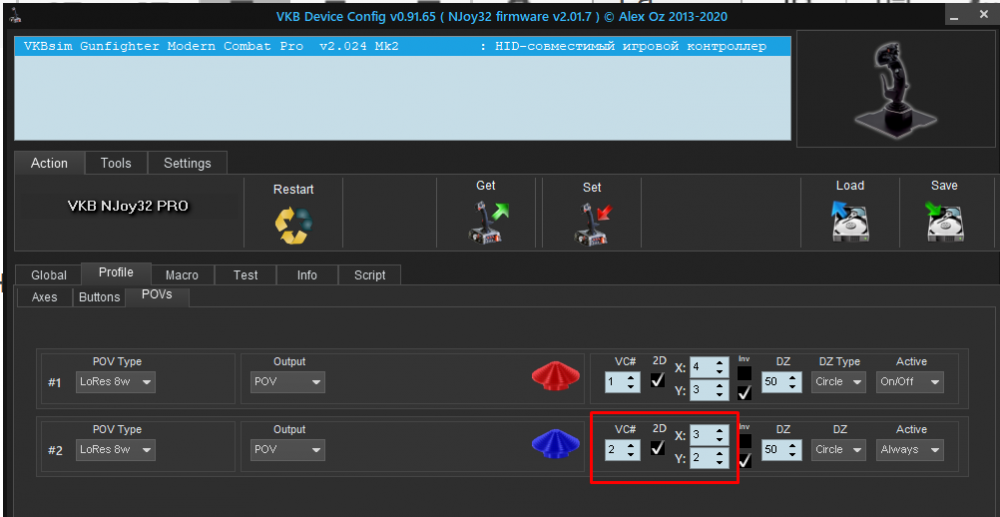Switch to the Tools tab
The image size is (1000, 517).
coord(116,163)
